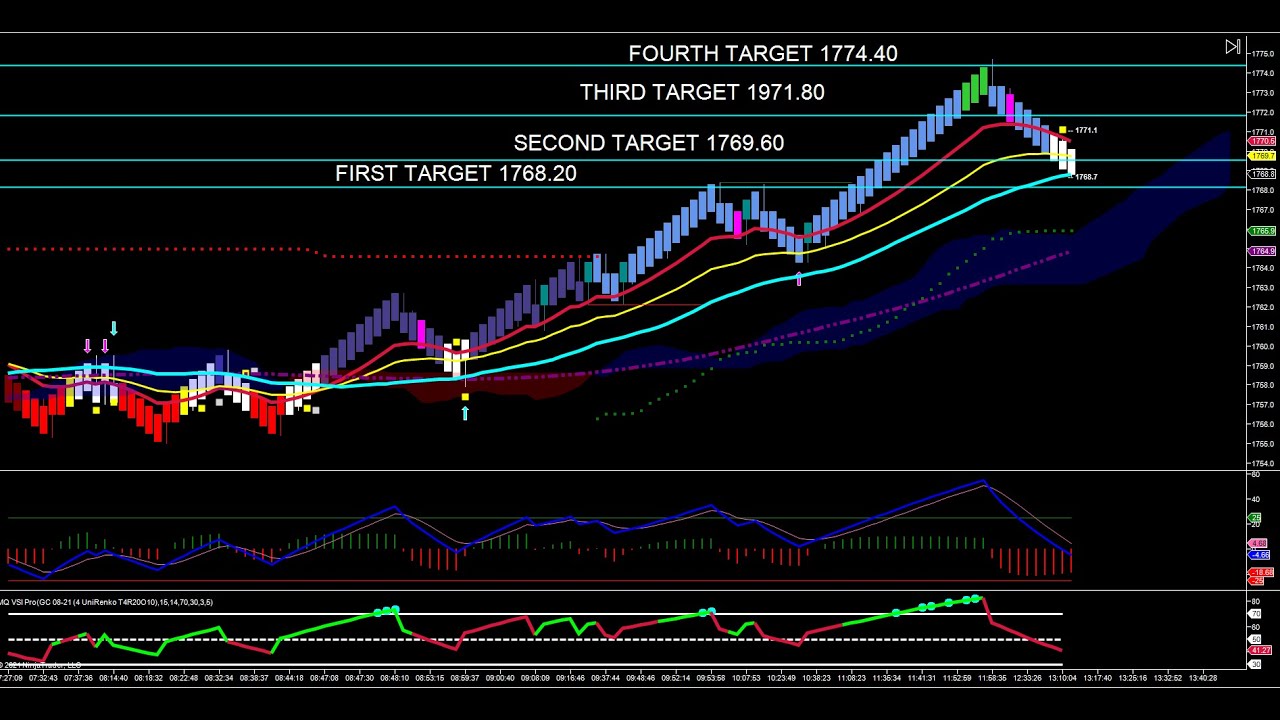Viewport: 1280px width, 720px height.
Task: Toggle the cyan up arrow below the pullback candle
Action: pyautogui.click(x=465, y=413)
